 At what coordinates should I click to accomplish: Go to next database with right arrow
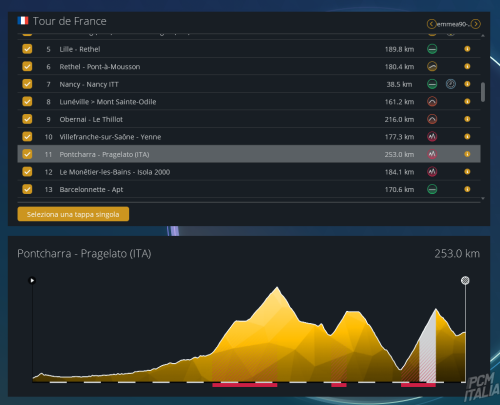(476, 24)
